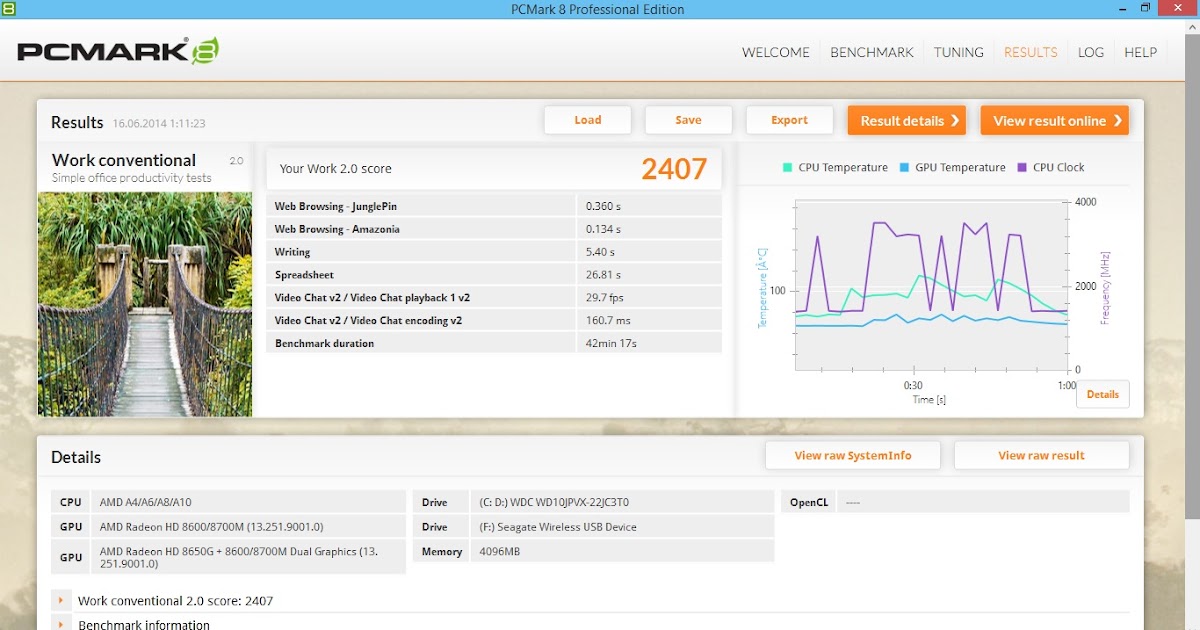The height and width of the screenshot is (630, 1200).
Task: Select the Spreadsheet result row
Action: click(x=494, y=274)
